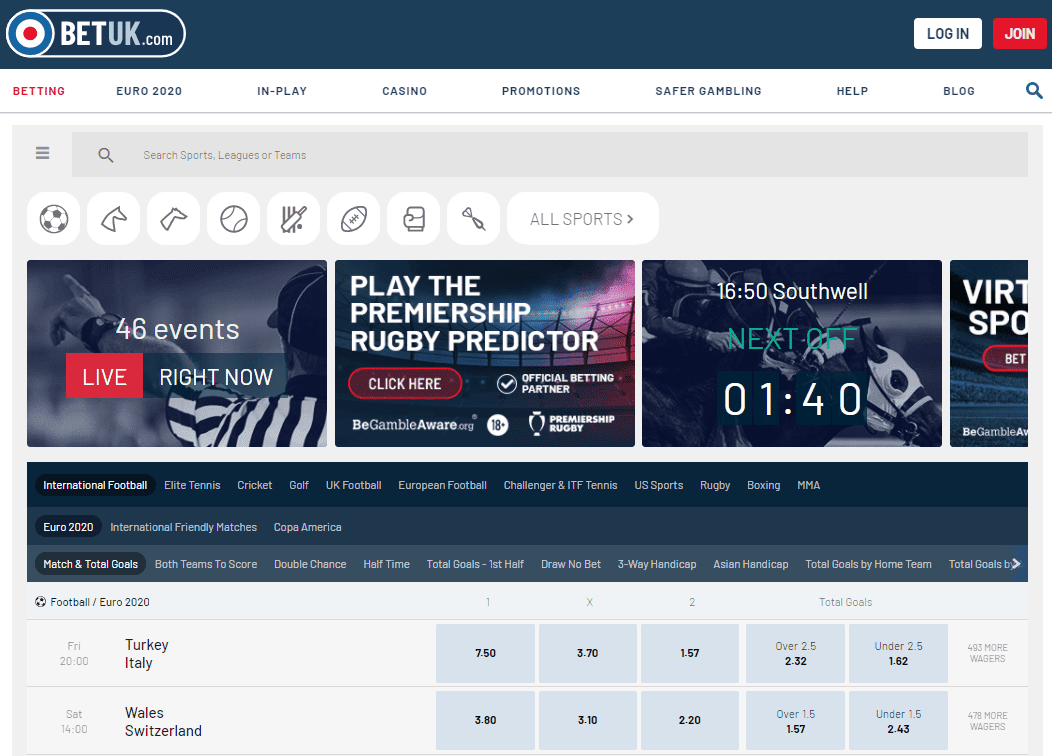Screen dimensions: 1052x756
Task: Select the darts icon
Action: pos(473,218)
